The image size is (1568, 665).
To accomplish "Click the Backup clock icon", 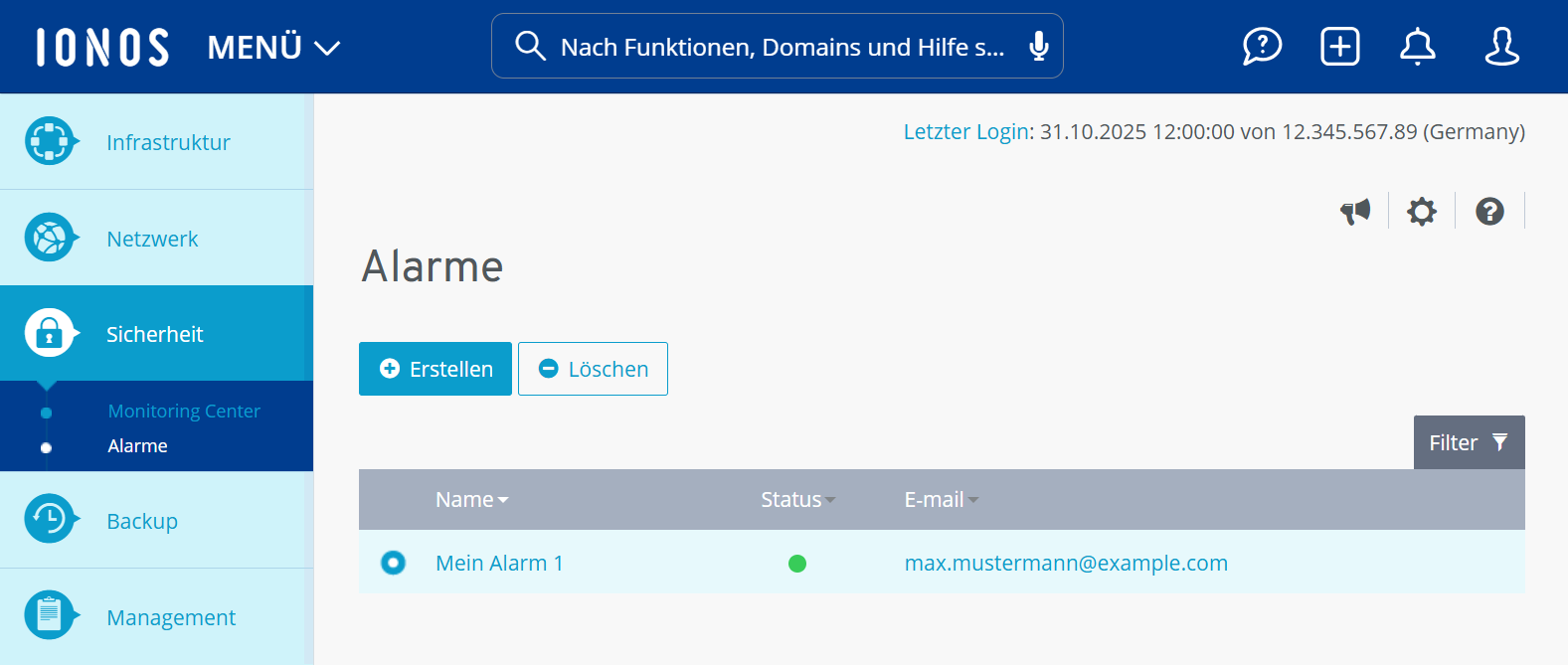I will 51,519.
